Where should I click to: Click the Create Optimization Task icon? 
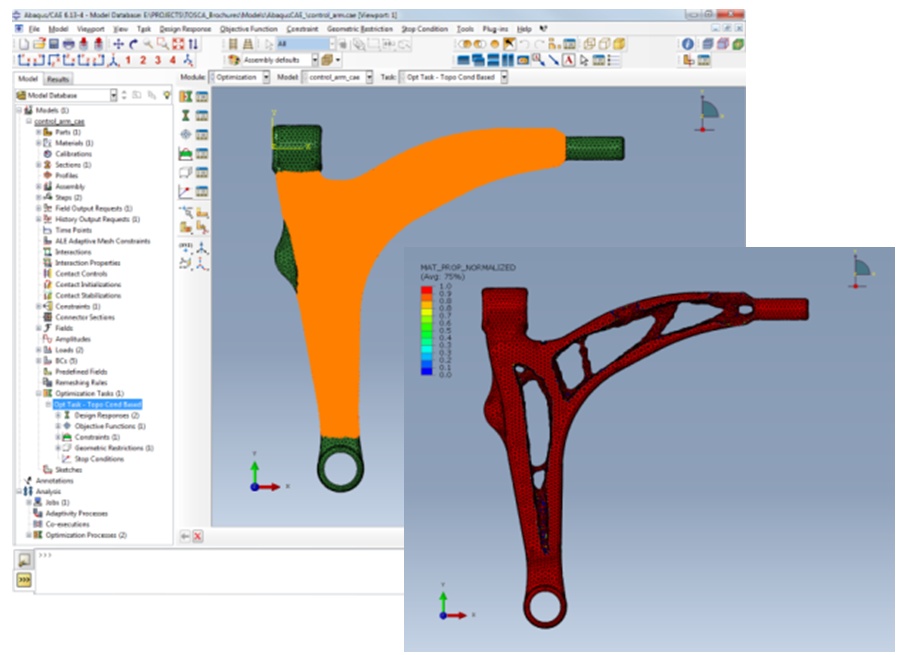point(186,97)
